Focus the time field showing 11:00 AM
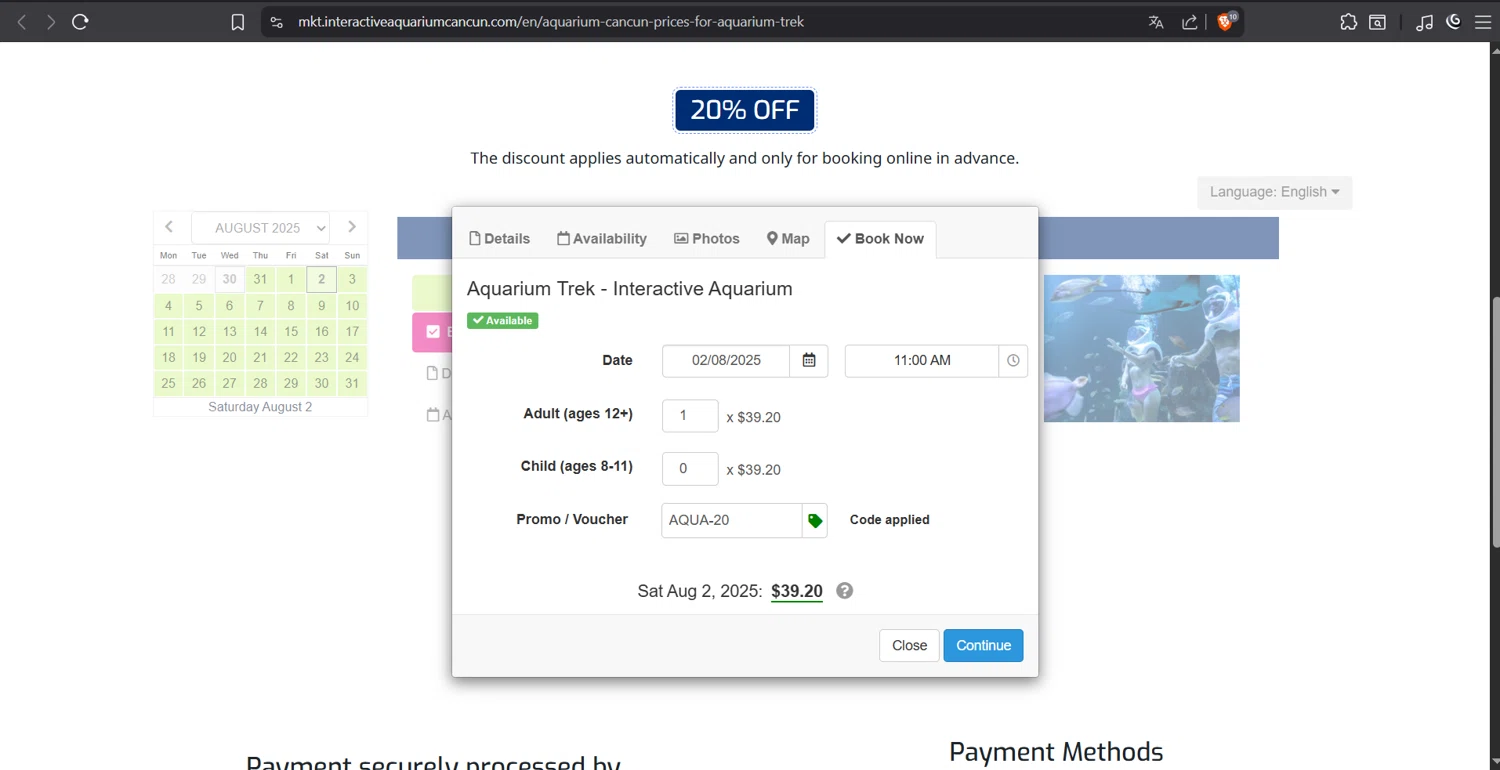 click(x=922, y=360)
